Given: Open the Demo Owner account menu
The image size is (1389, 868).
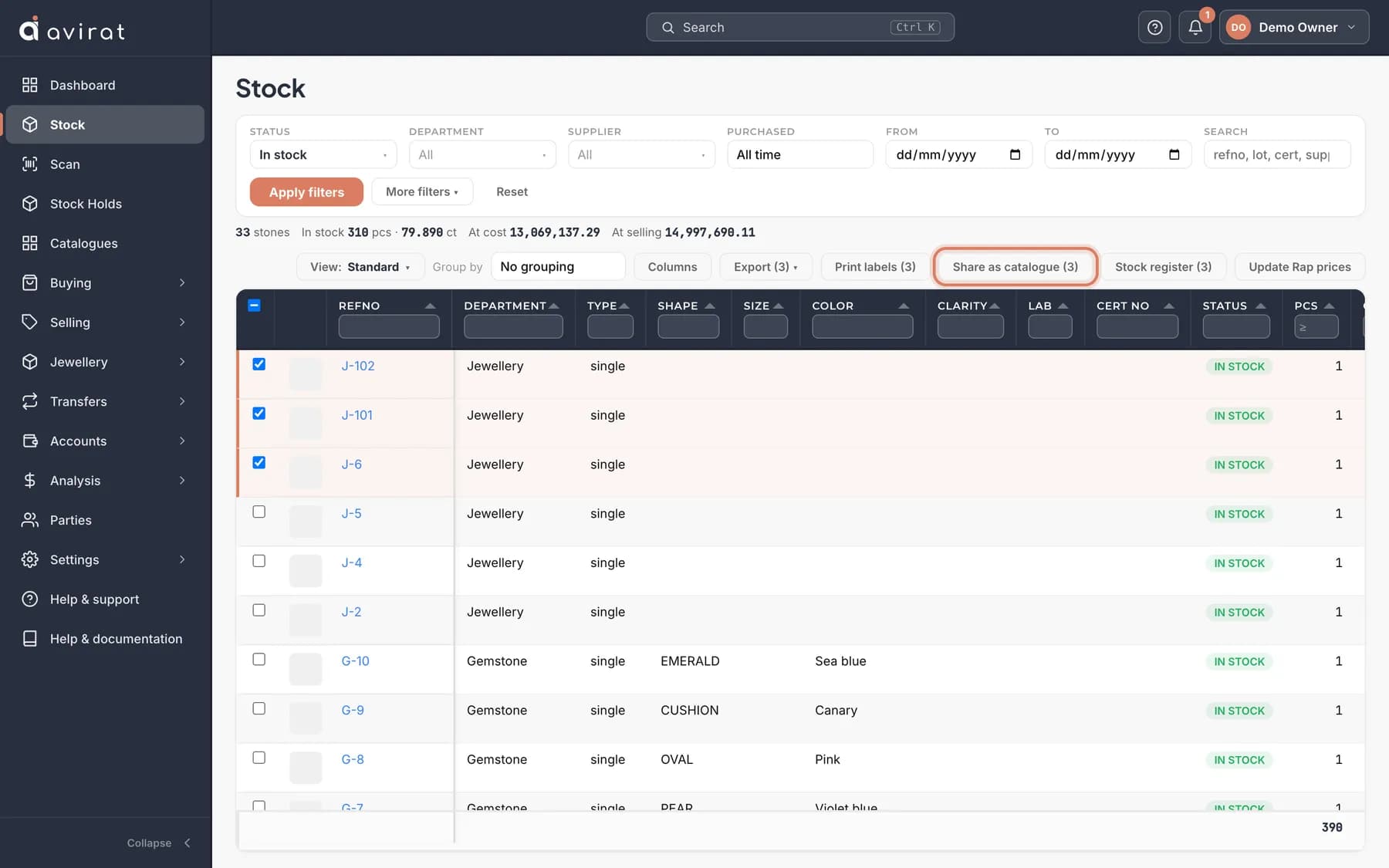Looking at the screenshot, I should pos(1294,27).
